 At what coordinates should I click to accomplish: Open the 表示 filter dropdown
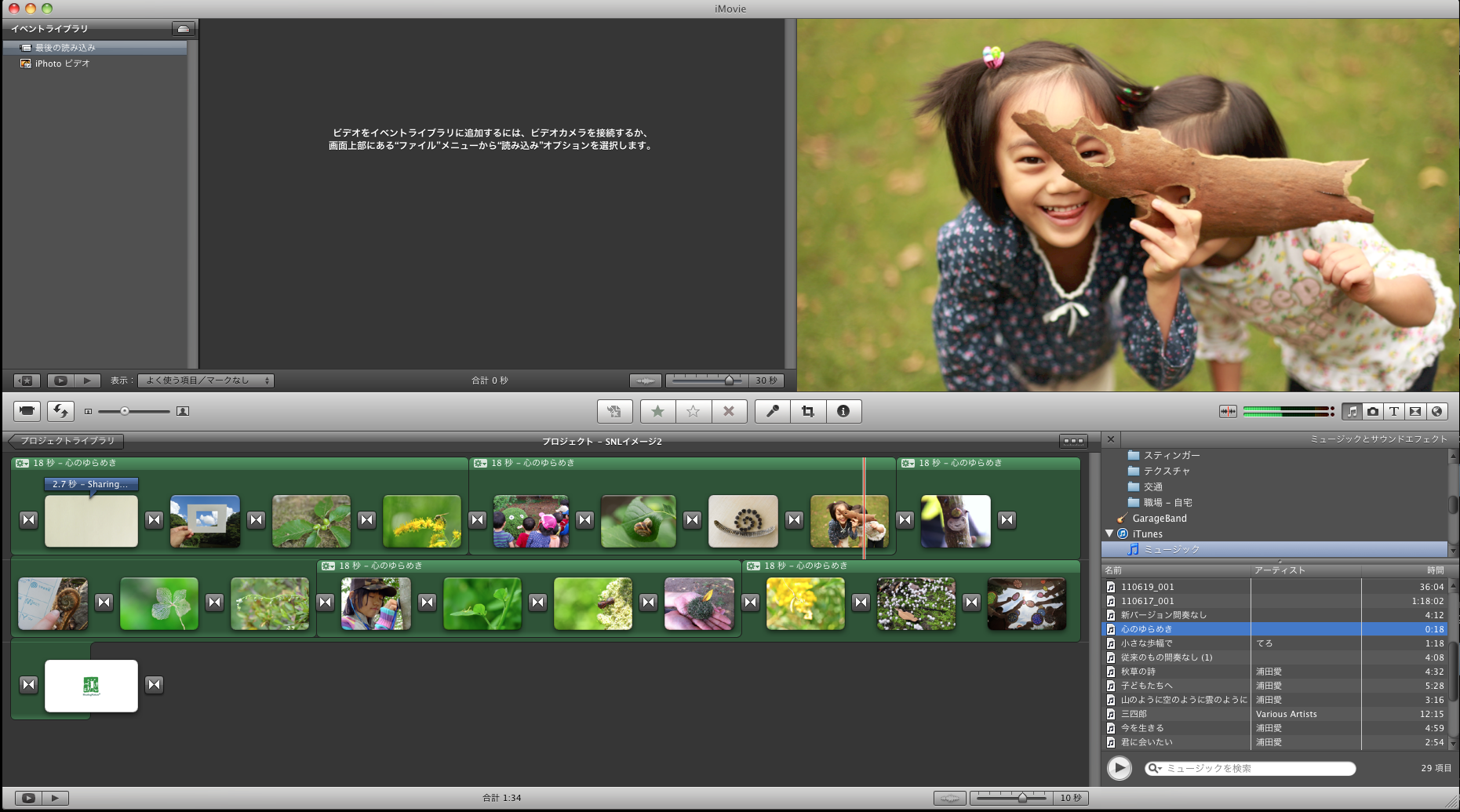pyautogui.click(x=206, y=381)
